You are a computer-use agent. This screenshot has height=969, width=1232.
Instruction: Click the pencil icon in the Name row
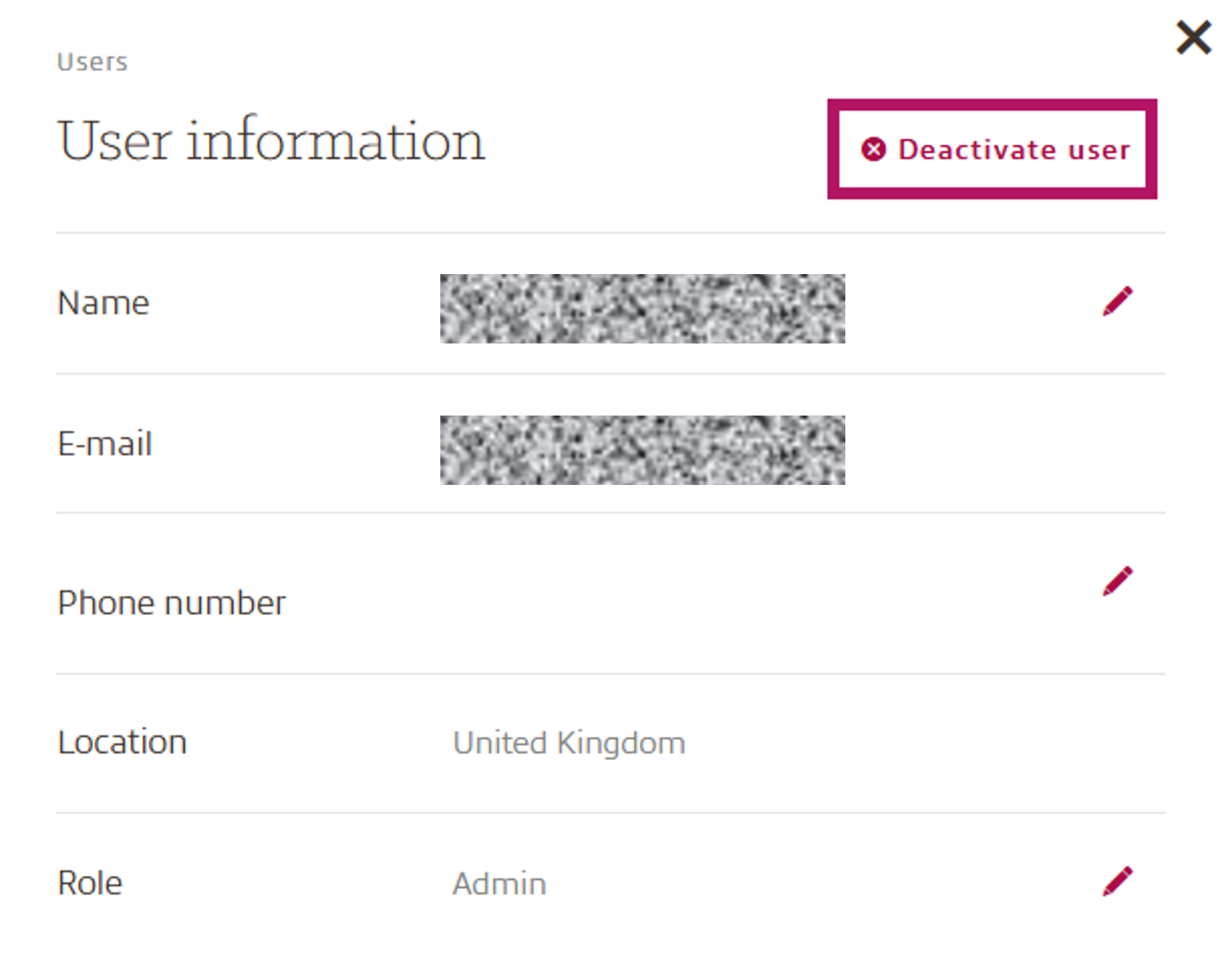1117,300
